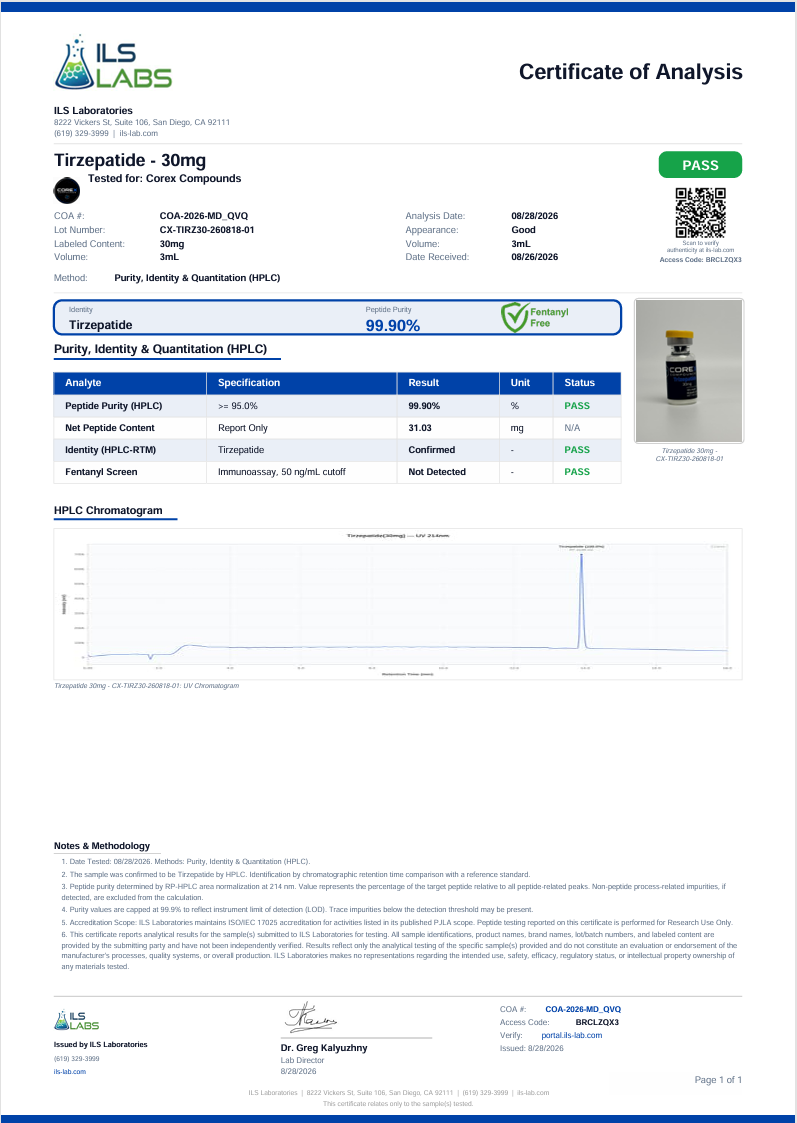The width and height of the screenshot is (797, 1123).
Task: Click the Corex Compounds round logo
Action: [67, 190]
